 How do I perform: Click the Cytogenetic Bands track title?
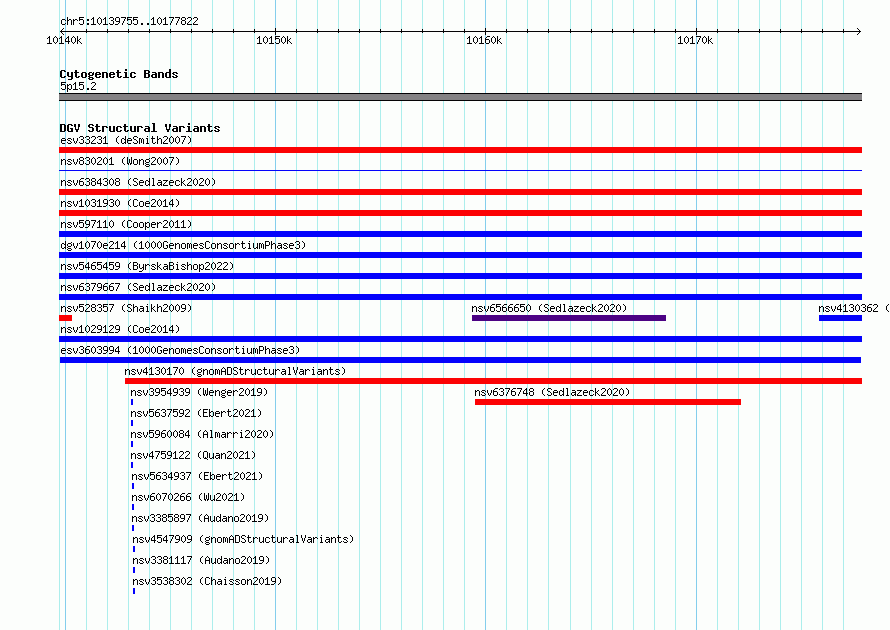(119, 74)
